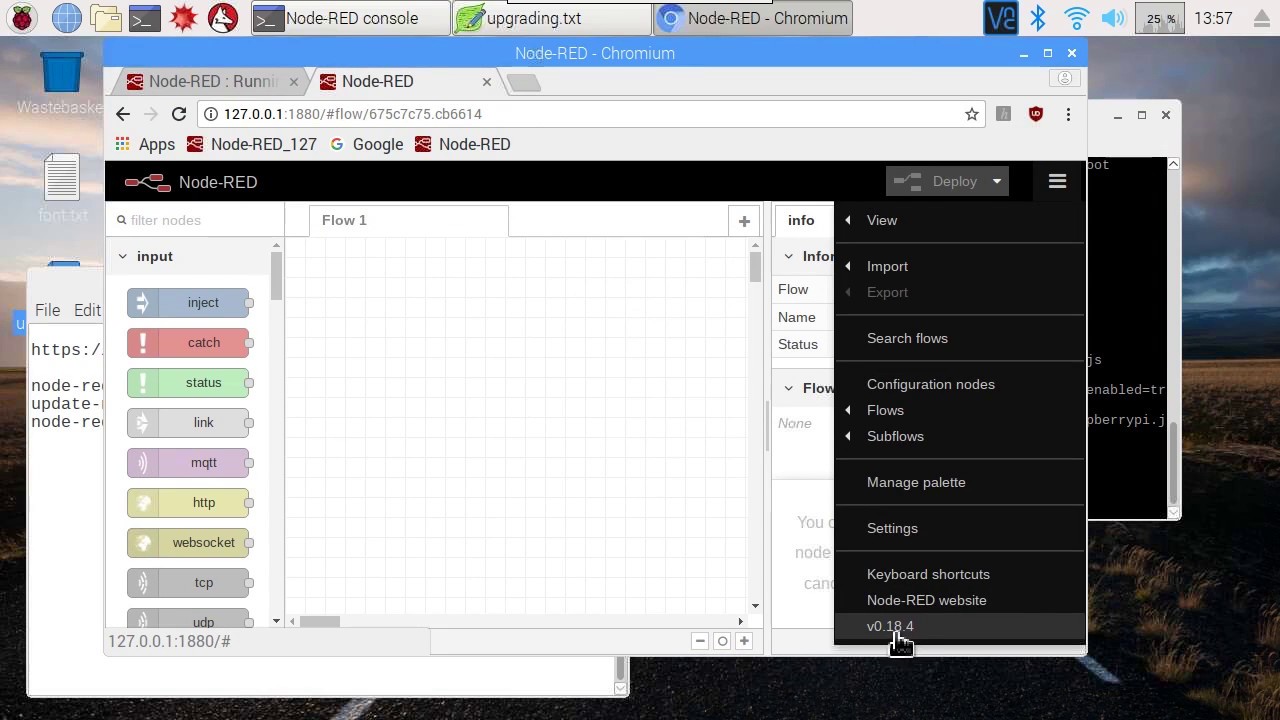This screenshot has width=1280, height=720.
Task: Select the status node in the palette
Action: [189, 383]
